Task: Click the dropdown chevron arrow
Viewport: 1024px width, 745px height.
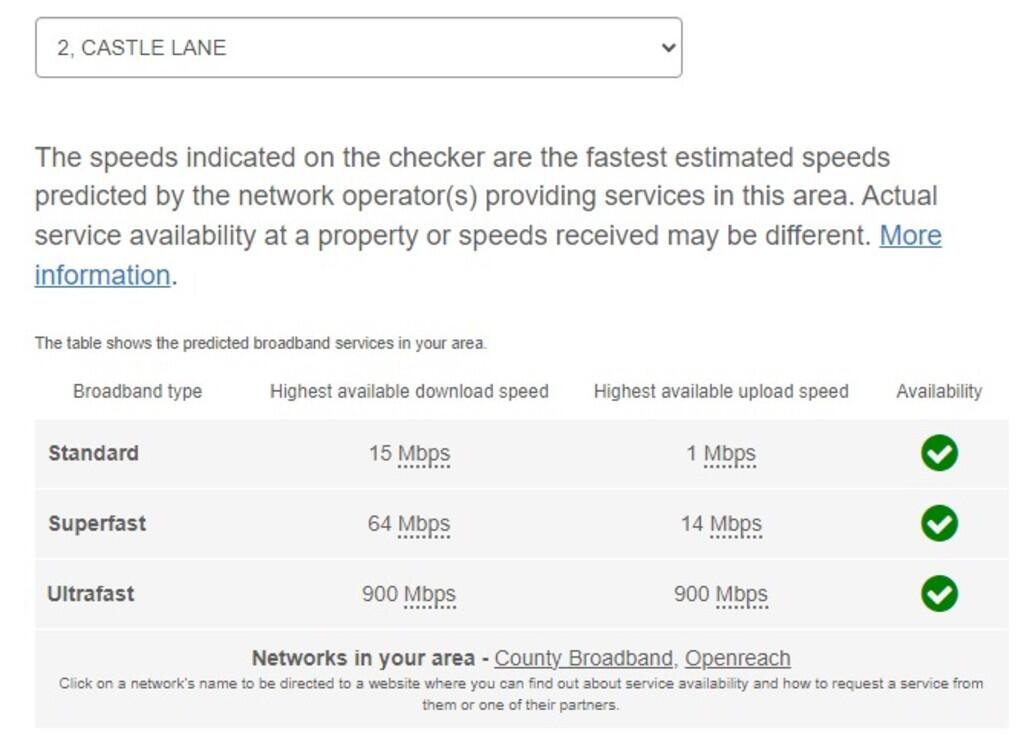Action: (x=668, y=47)
